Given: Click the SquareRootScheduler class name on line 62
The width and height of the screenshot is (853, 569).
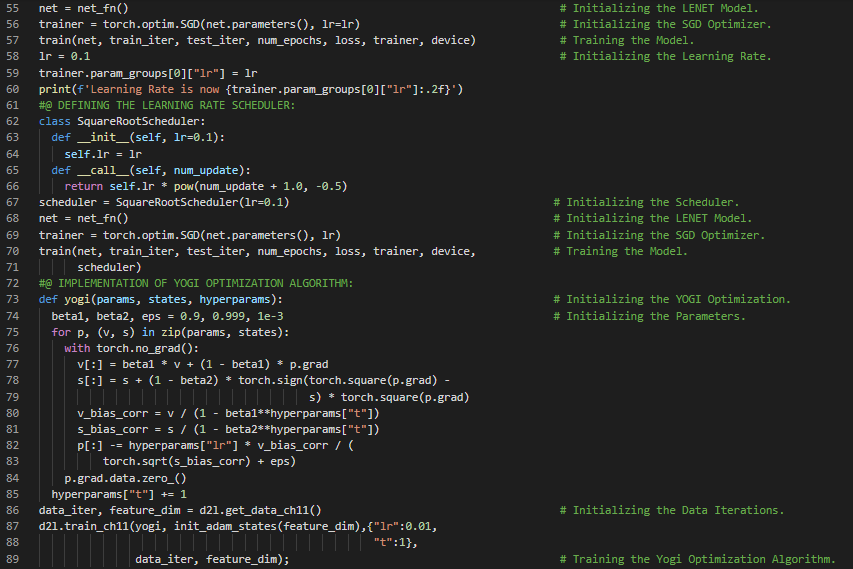Looking at the screenshot, I should 131,121.
